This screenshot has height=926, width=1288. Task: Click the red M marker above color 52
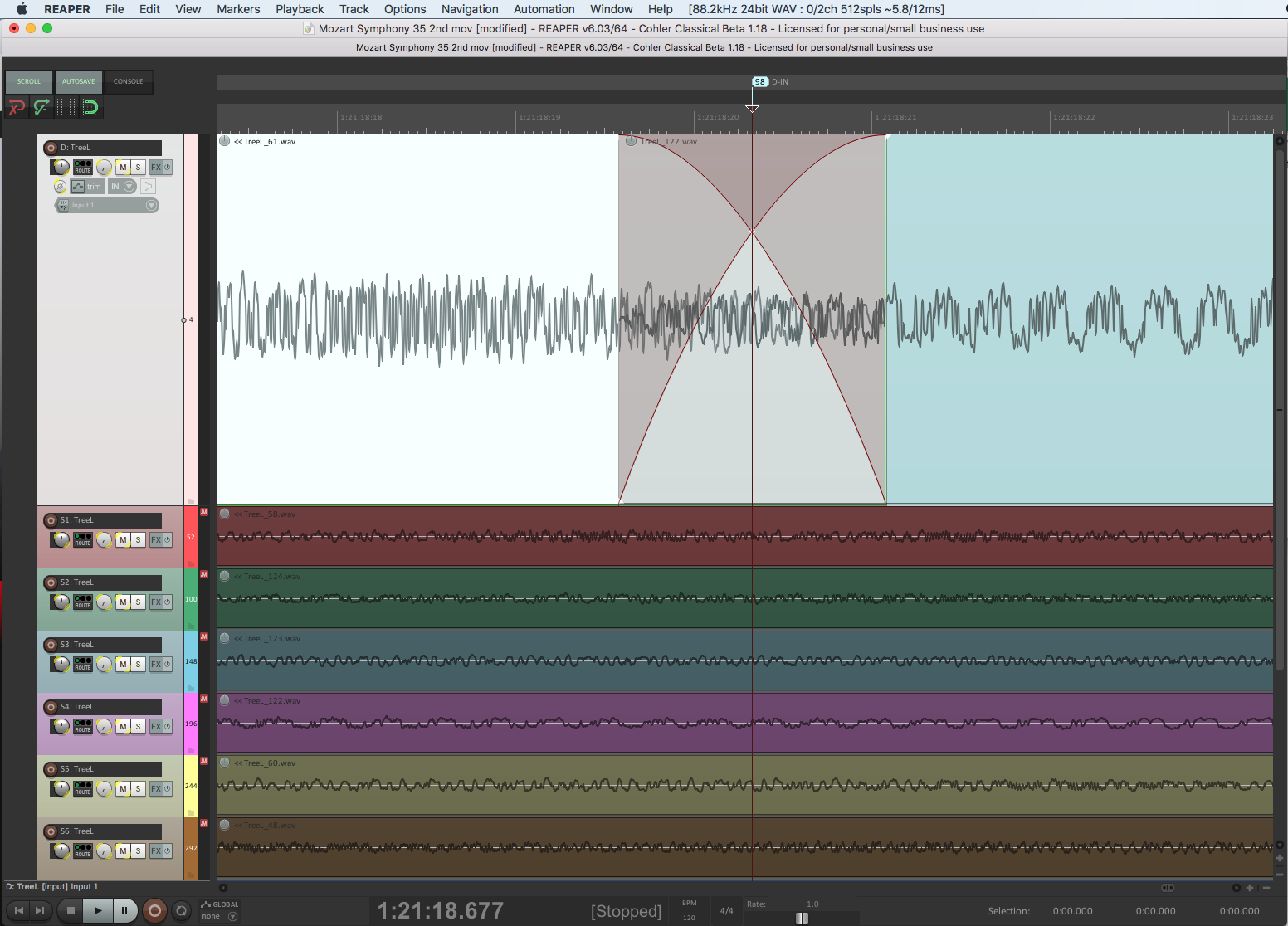pos(204,512)
